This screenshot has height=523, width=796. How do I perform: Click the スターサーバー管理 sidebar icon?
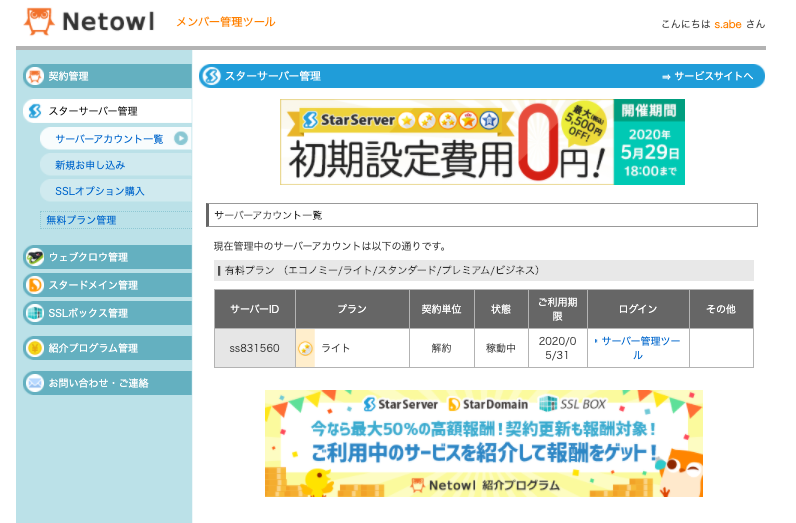(x=34, y=111)
